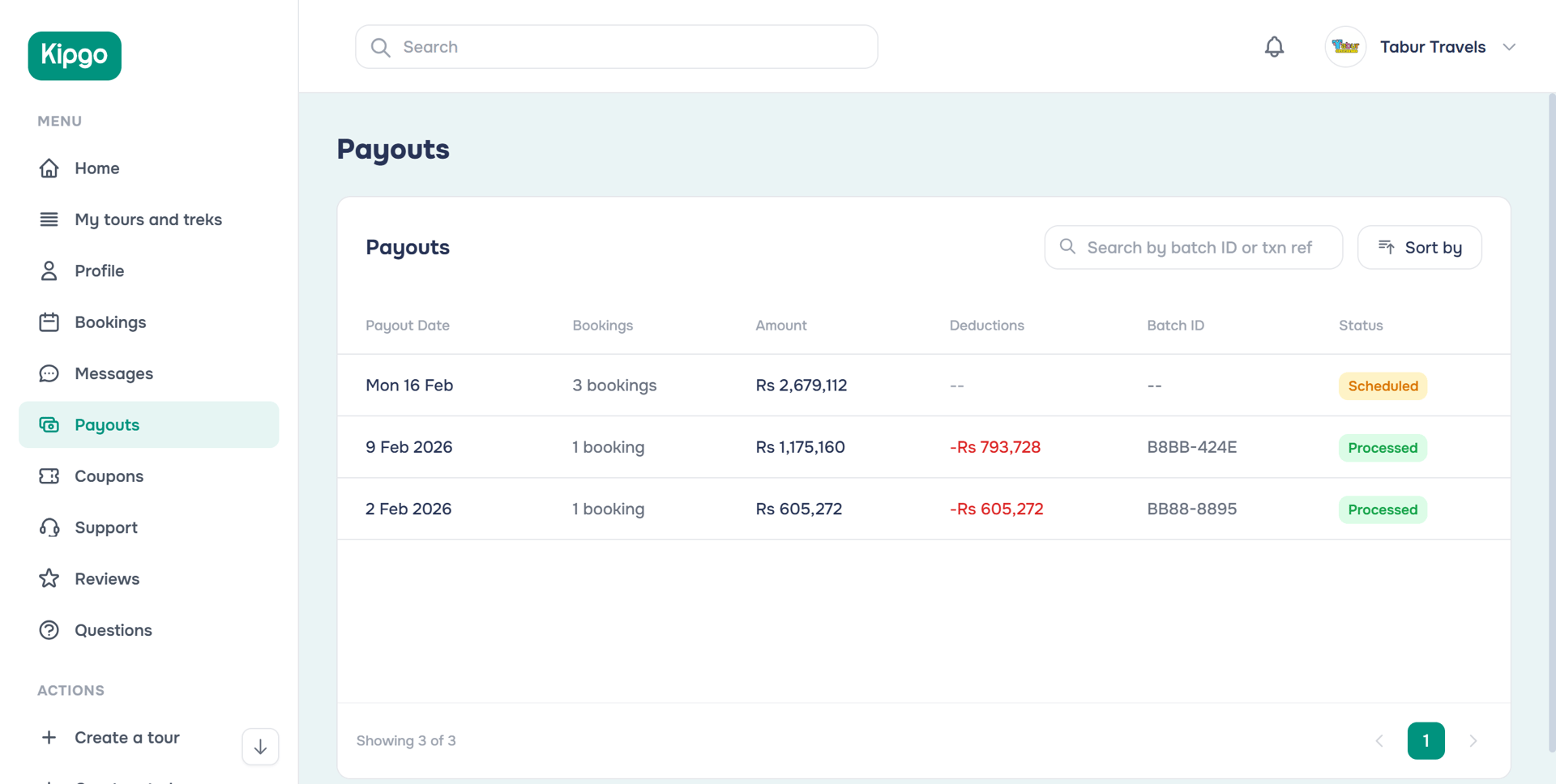Switch to the Payouts section
The height and width of the screenshot is (784, 1556).
tap(105, 424)
